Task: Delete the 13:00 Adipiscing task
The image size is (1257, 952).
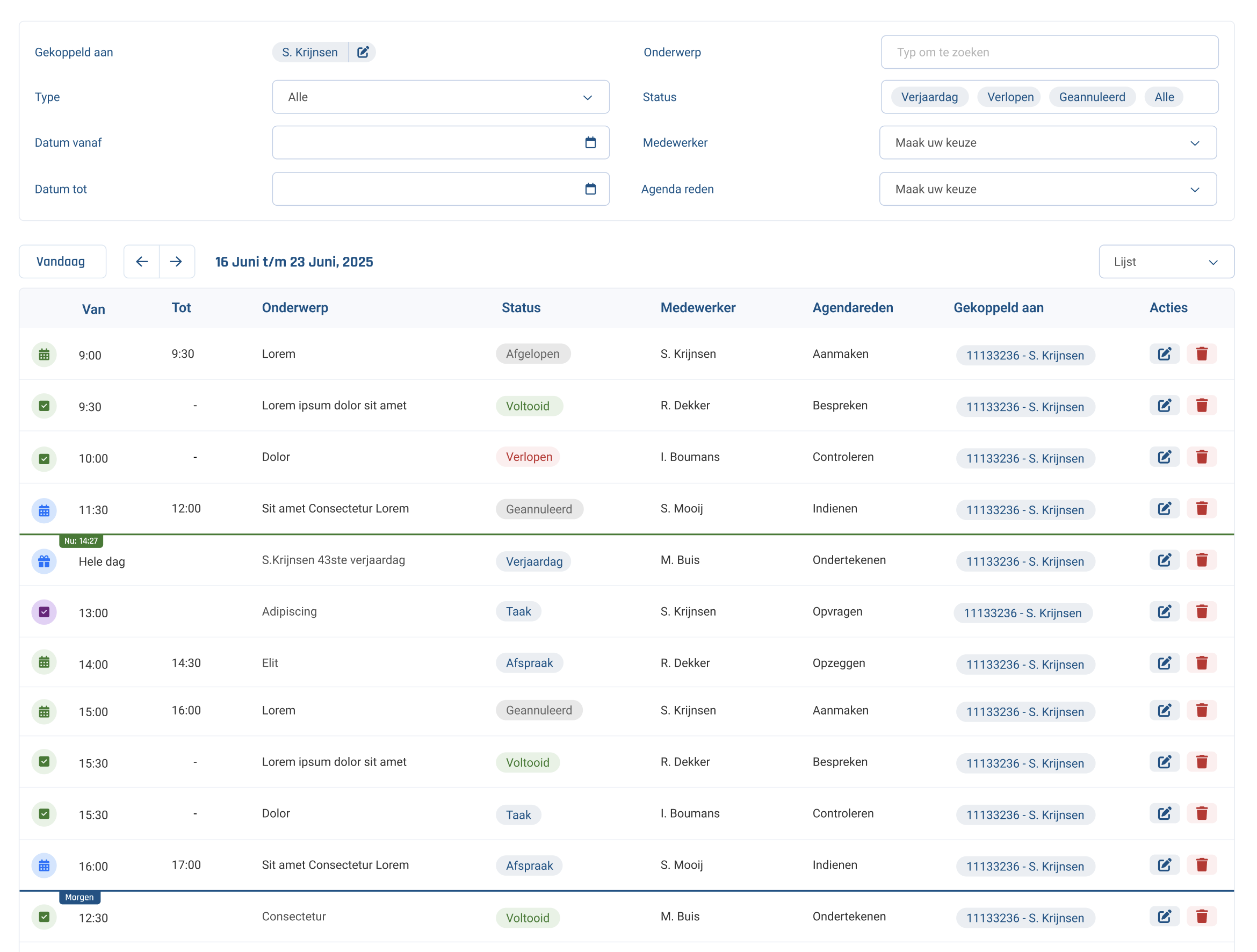Action: point(1201,611)
